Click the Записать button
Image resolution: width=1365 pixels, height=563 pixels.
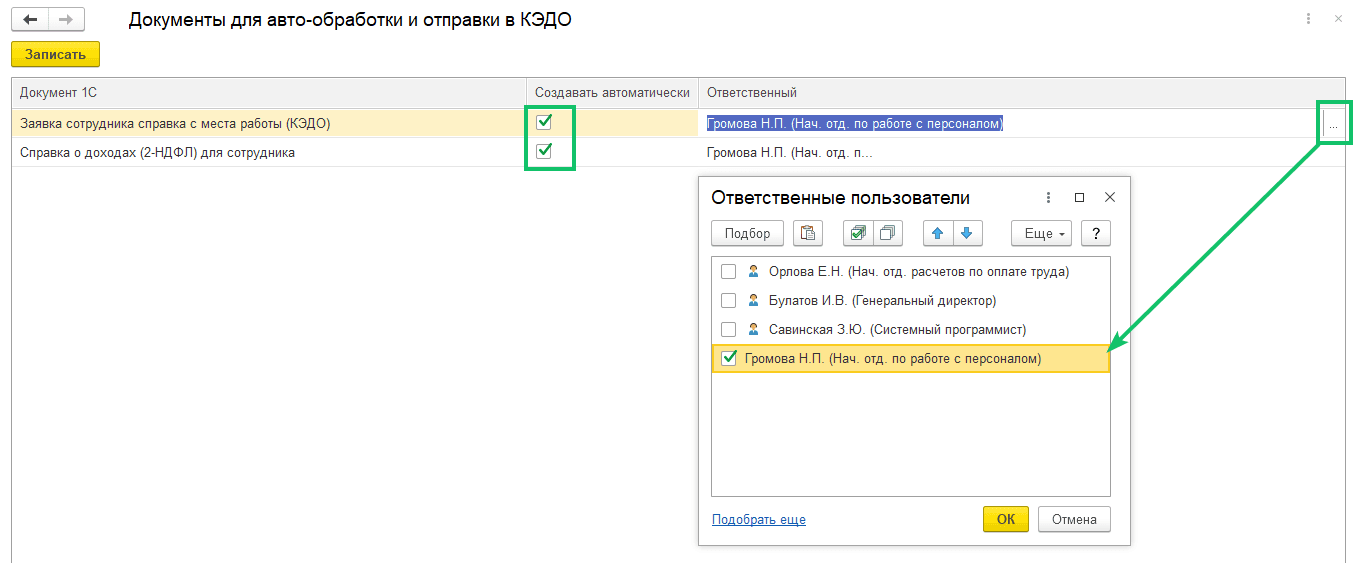pos(56,55)
